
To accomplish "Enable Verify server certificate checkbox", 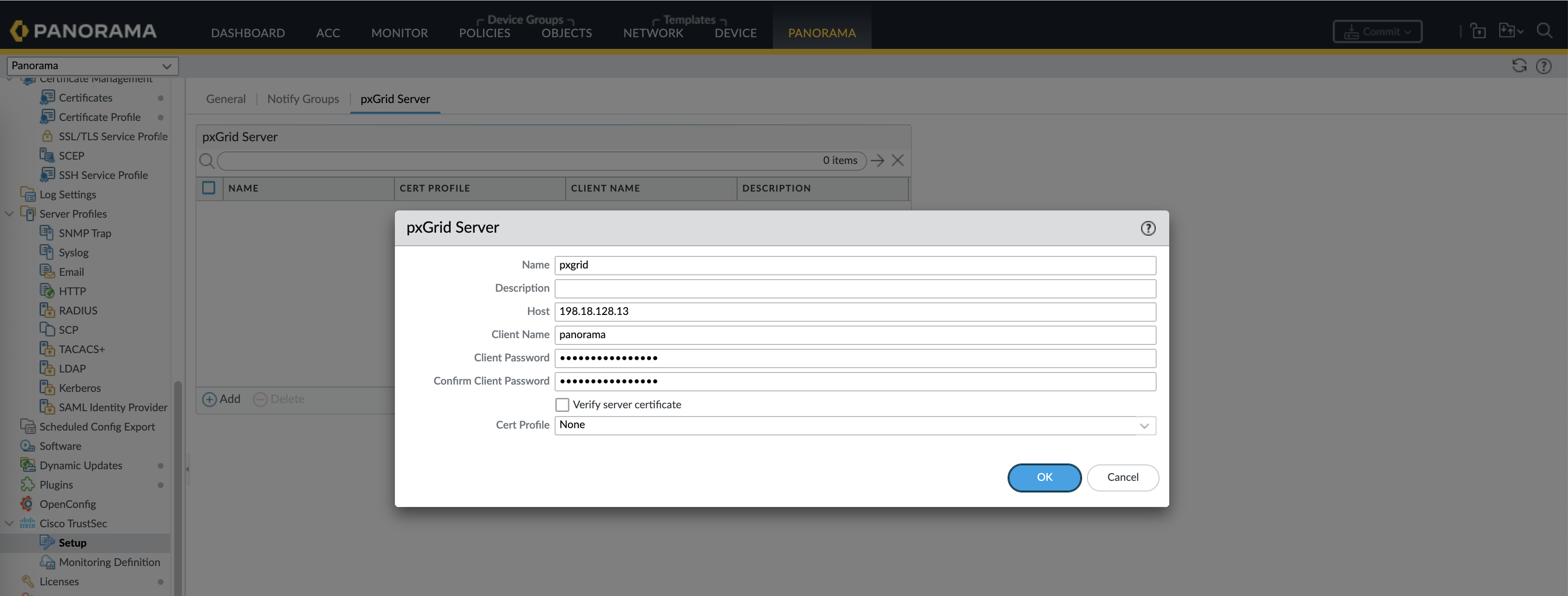I will [x=562, y=404].
